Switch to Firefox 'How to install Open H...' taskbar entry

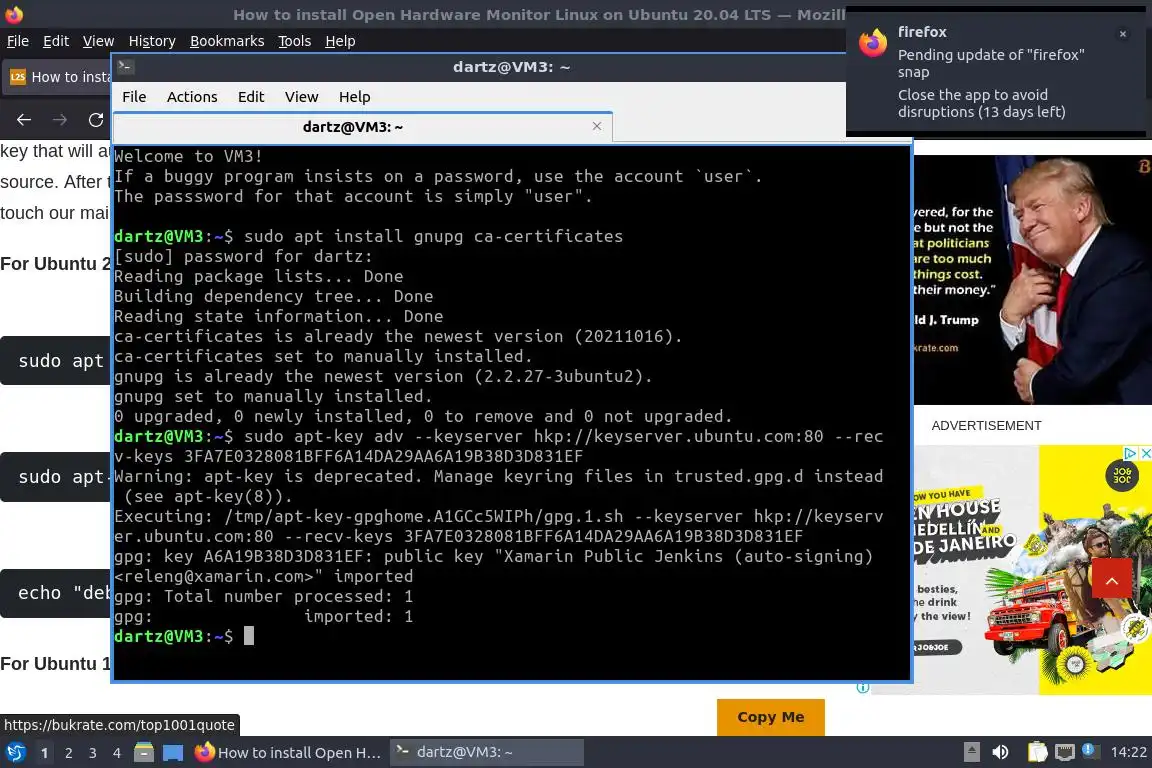tap(288, 753)
